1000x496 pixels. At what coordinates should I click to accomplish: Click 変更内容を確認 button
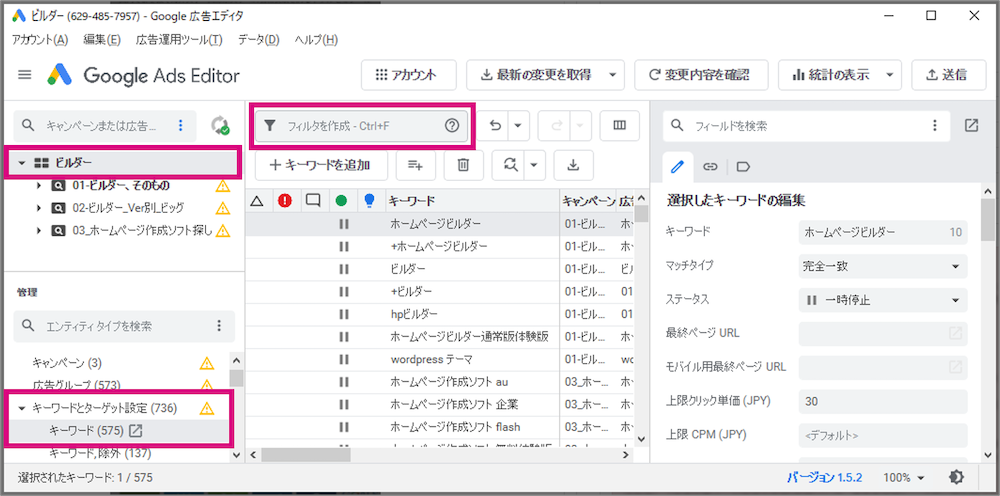[x=701, y=75]
